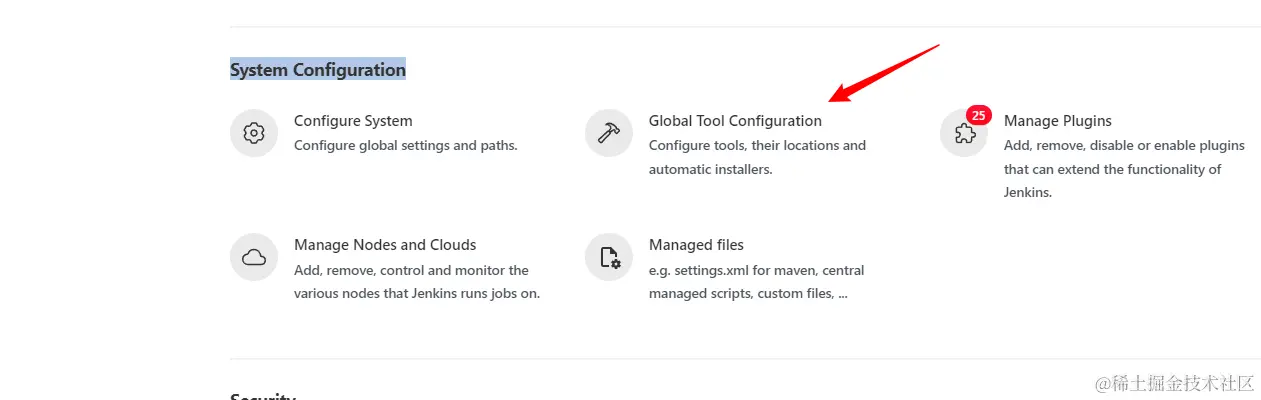
Task: Click the Global Tool Configuration hammer icon
Action: 609,133
